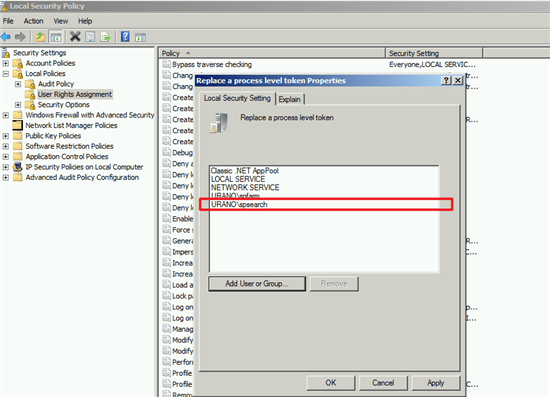Click the blue Help toolbar icon

click(x=125, y=36)
